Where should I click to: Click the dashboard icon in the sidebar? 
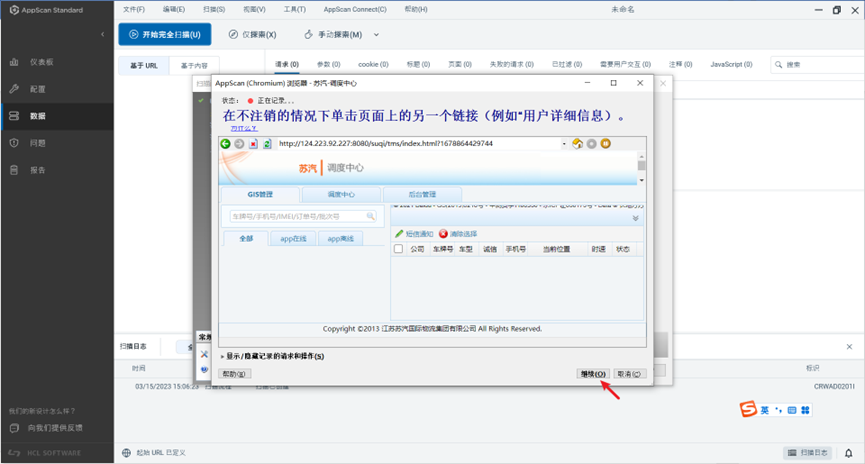14,62
